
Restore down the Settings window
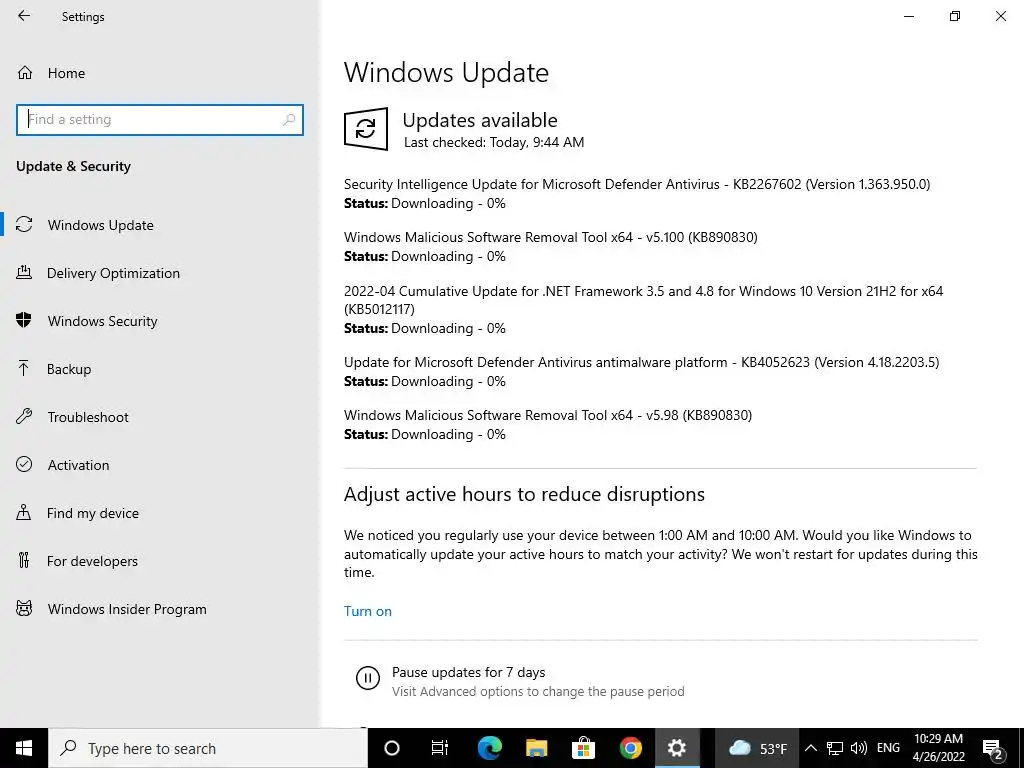[955, 16]
